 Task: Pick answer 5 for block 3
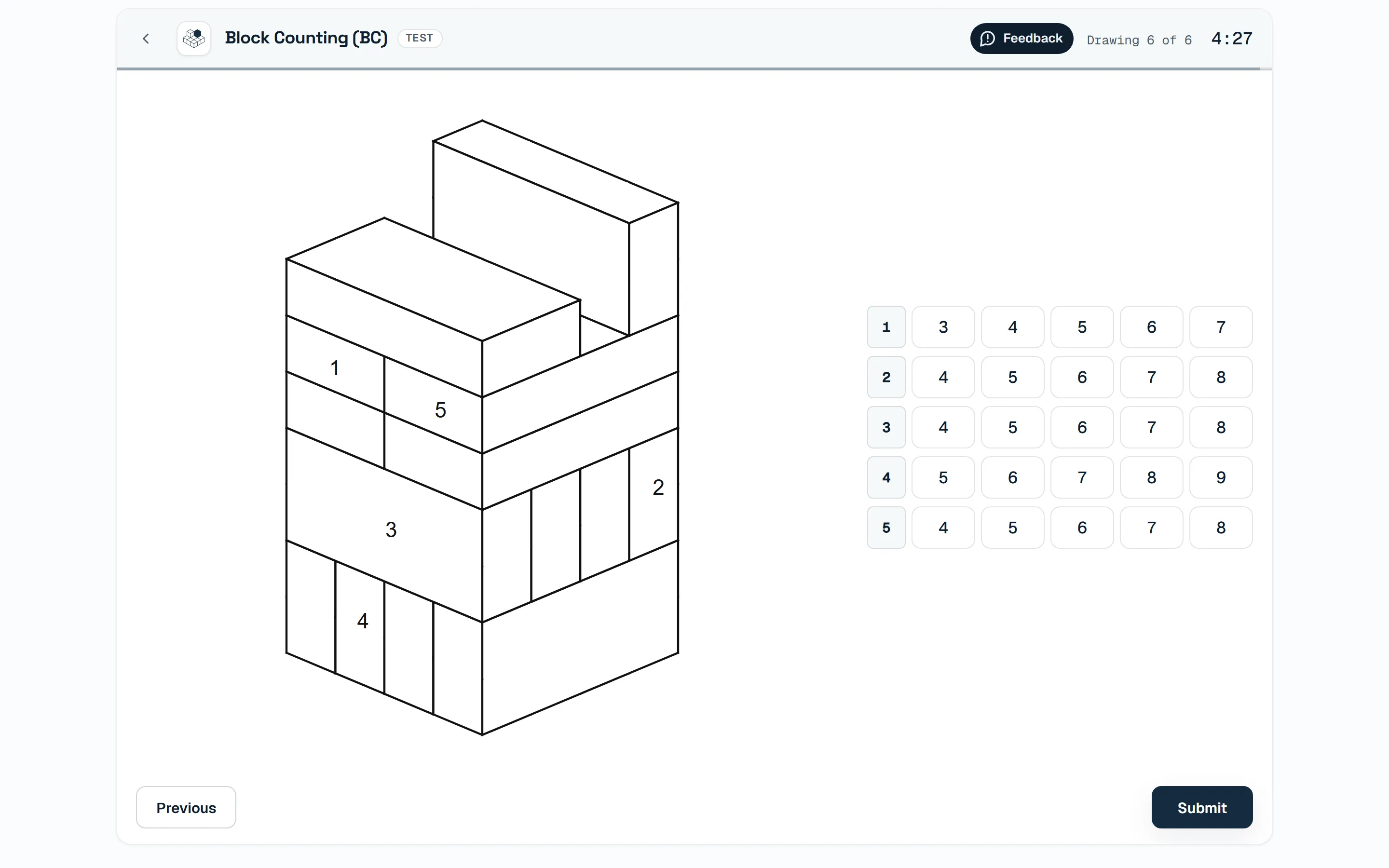pos(1012,427)
